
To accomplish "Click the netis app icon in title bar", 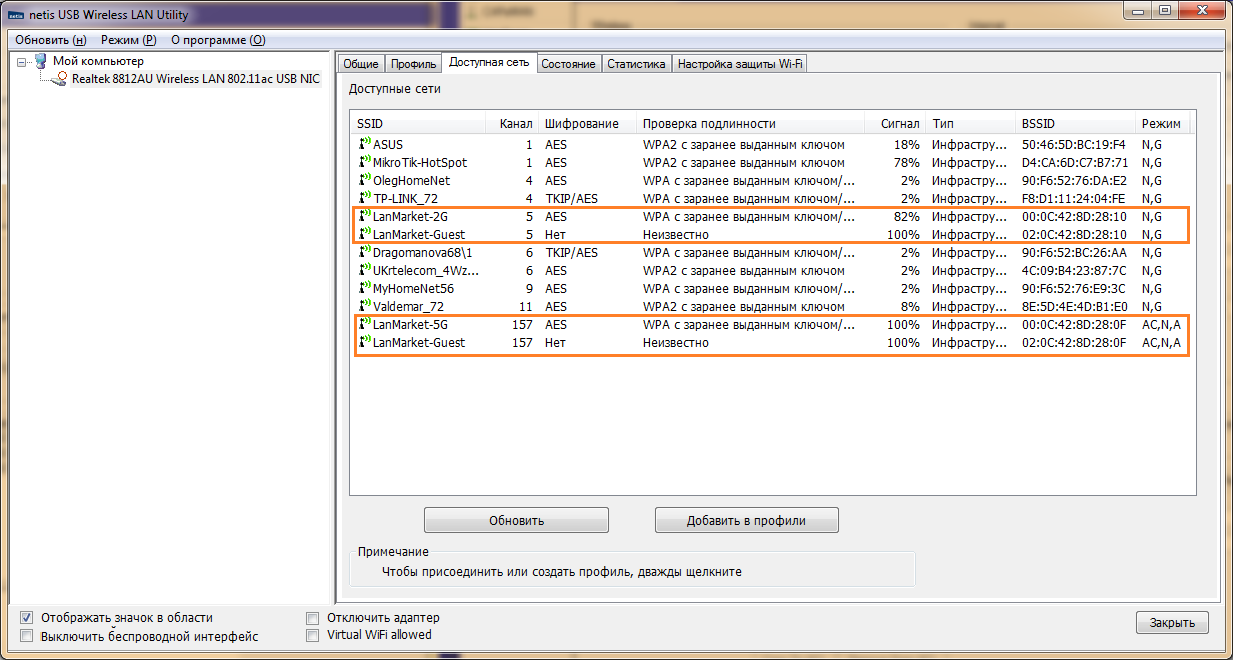I will (x=14, y=15).
